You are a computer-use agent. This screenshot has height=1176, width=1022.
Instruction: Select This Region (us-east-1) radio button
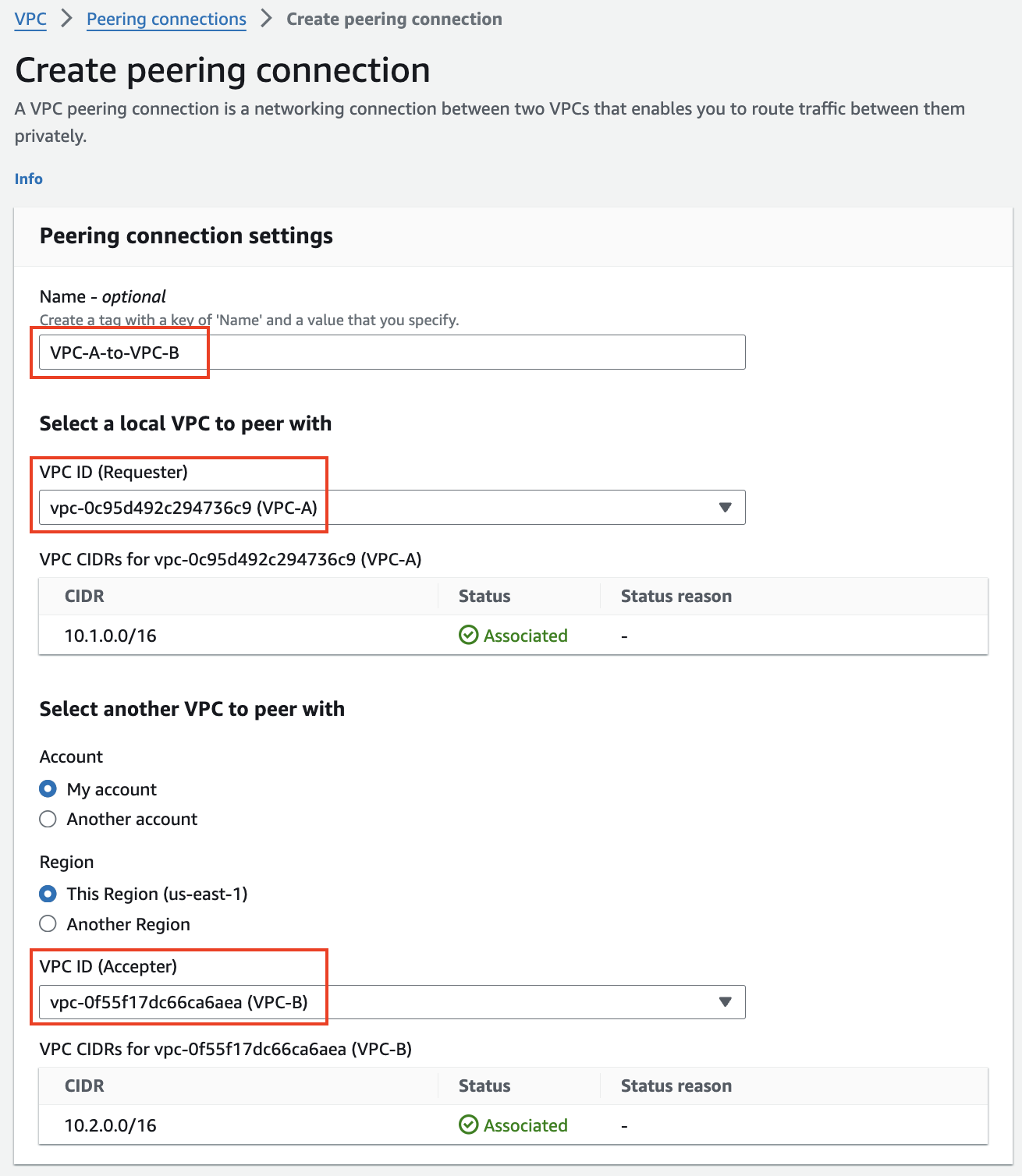click(48, 894)
